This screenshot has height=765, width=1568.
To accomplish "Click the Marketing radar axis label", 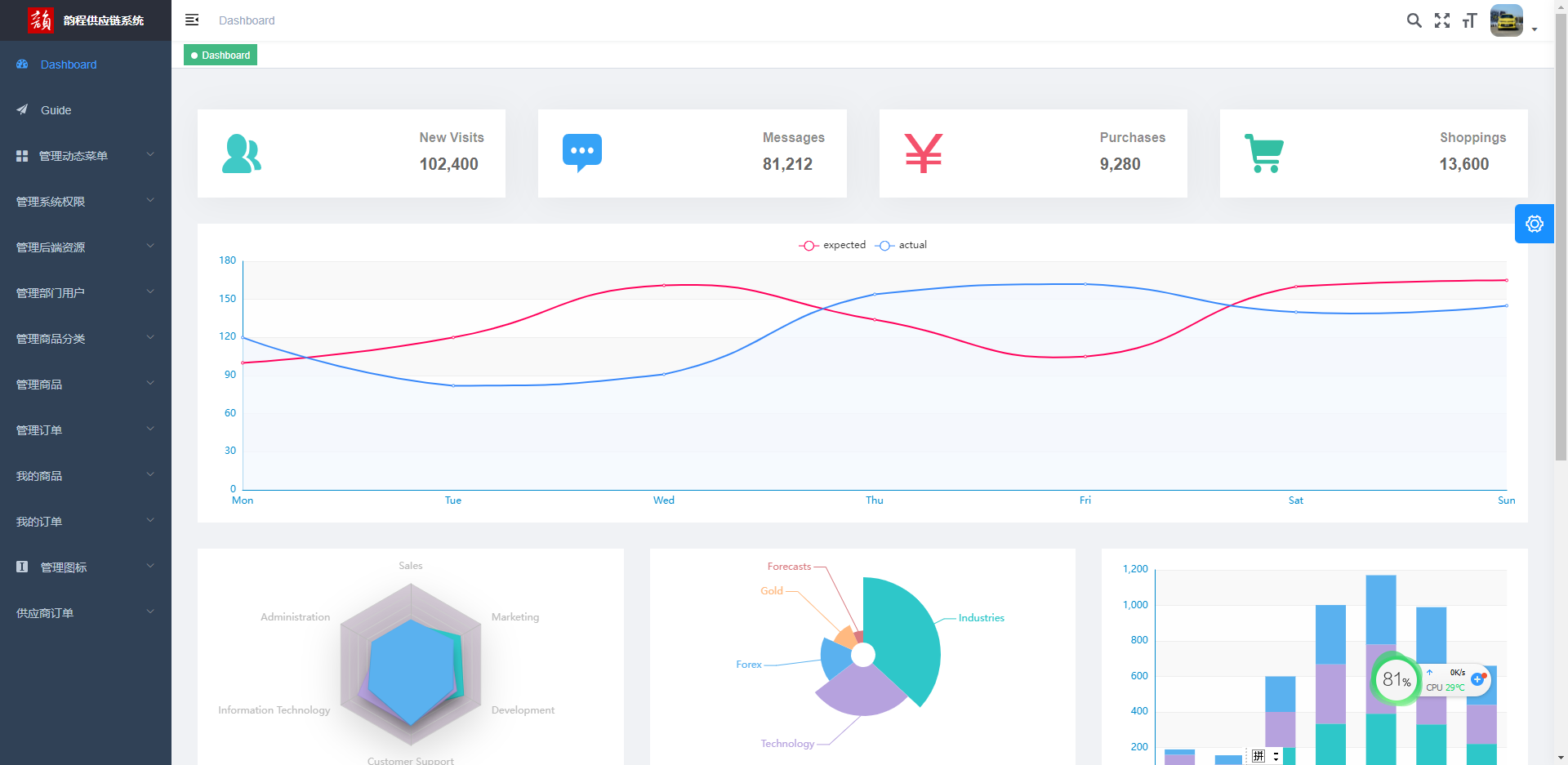I will 515,616.
